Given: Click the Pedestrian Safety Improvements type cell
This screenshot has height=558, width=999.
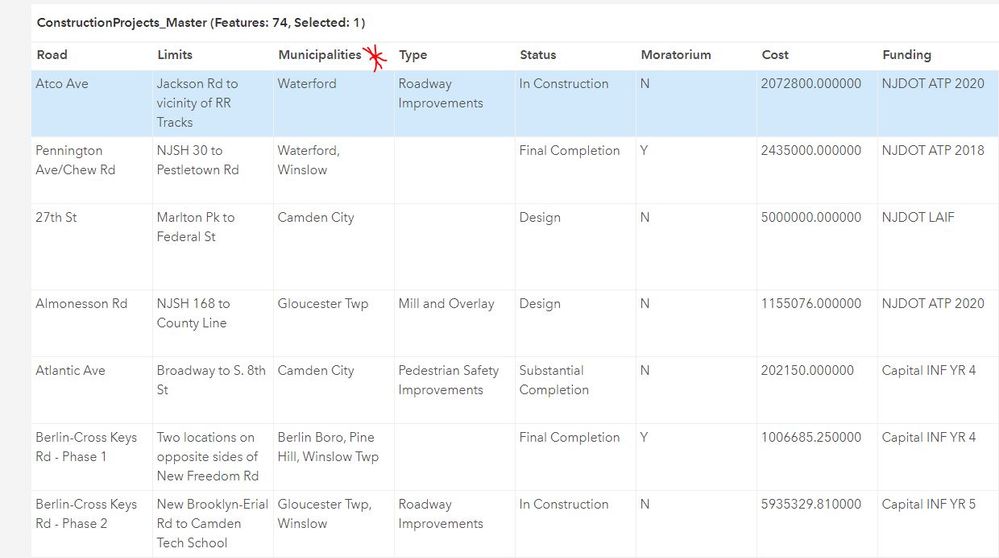Looking at the screenshot, I should [x=448, y=380].
